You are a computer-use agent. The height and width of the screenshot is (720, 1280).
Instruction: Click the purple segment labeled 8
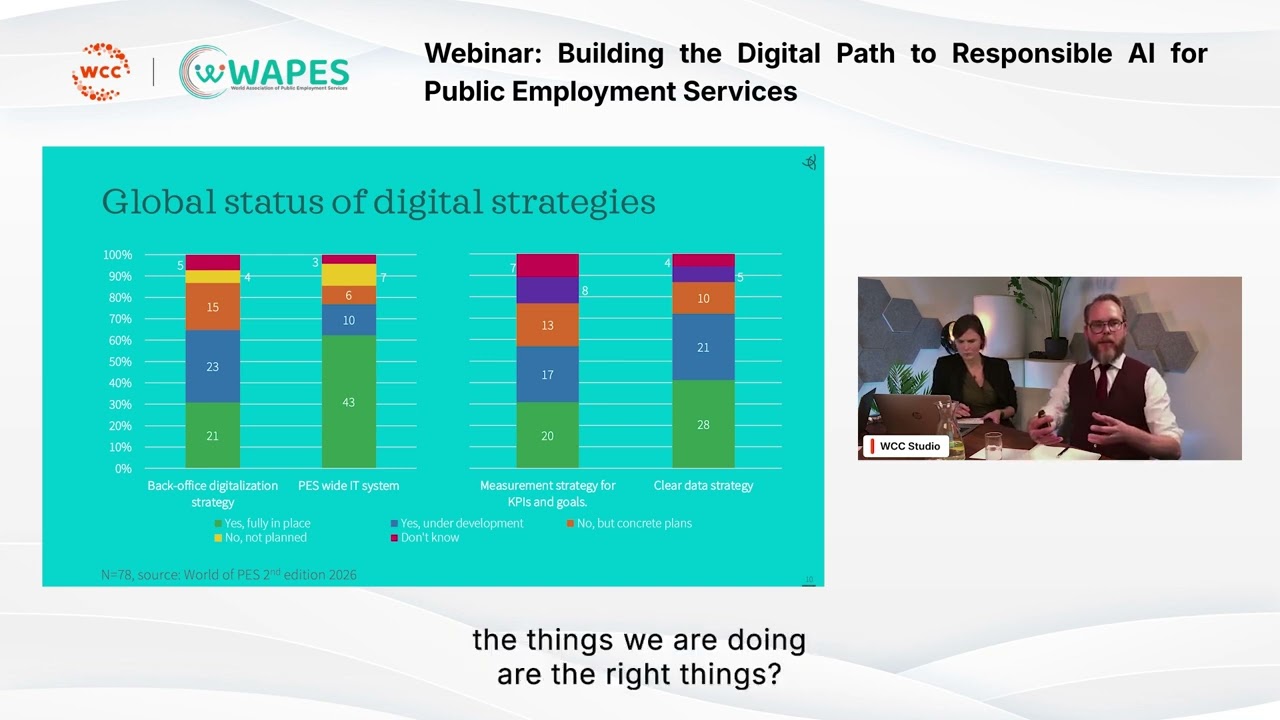click(x=547, y=290)
